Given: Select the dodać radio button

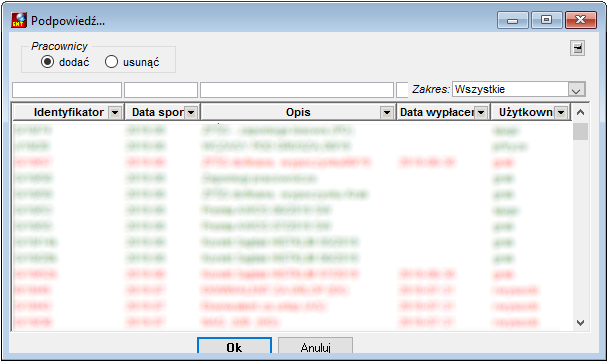Looking at the screenshot, I should pyautogui.click(x=47, y=62).
